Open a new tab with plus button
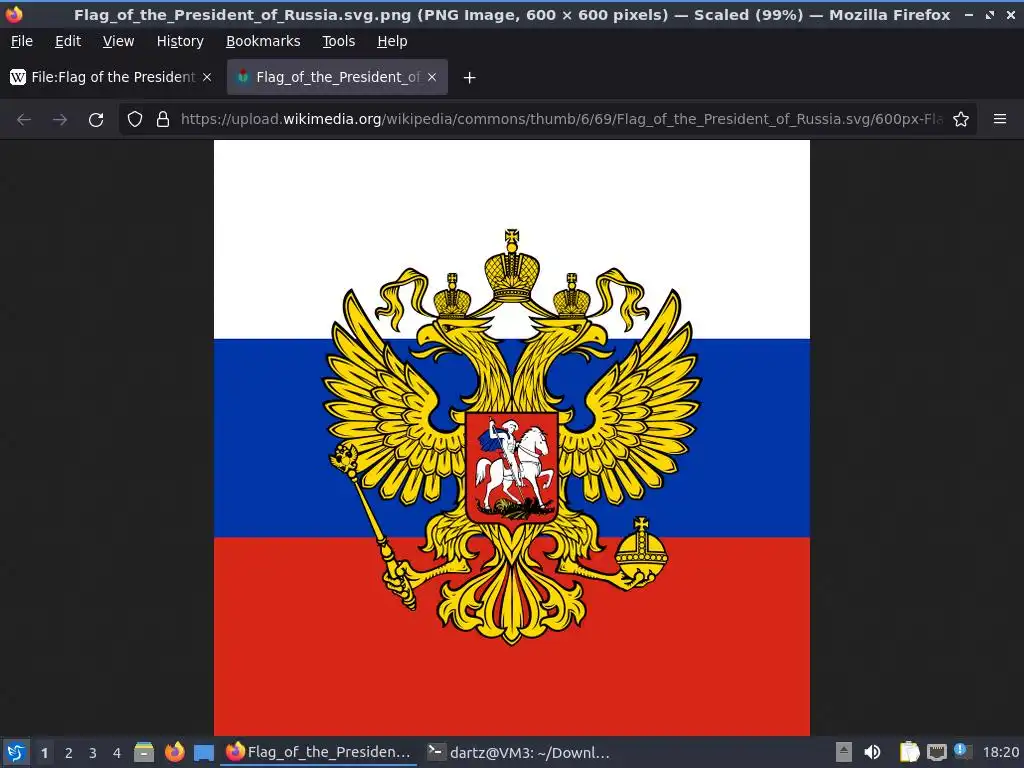Image resolution: width=1024 pixels, height=768 pixels. pos(469,78)
